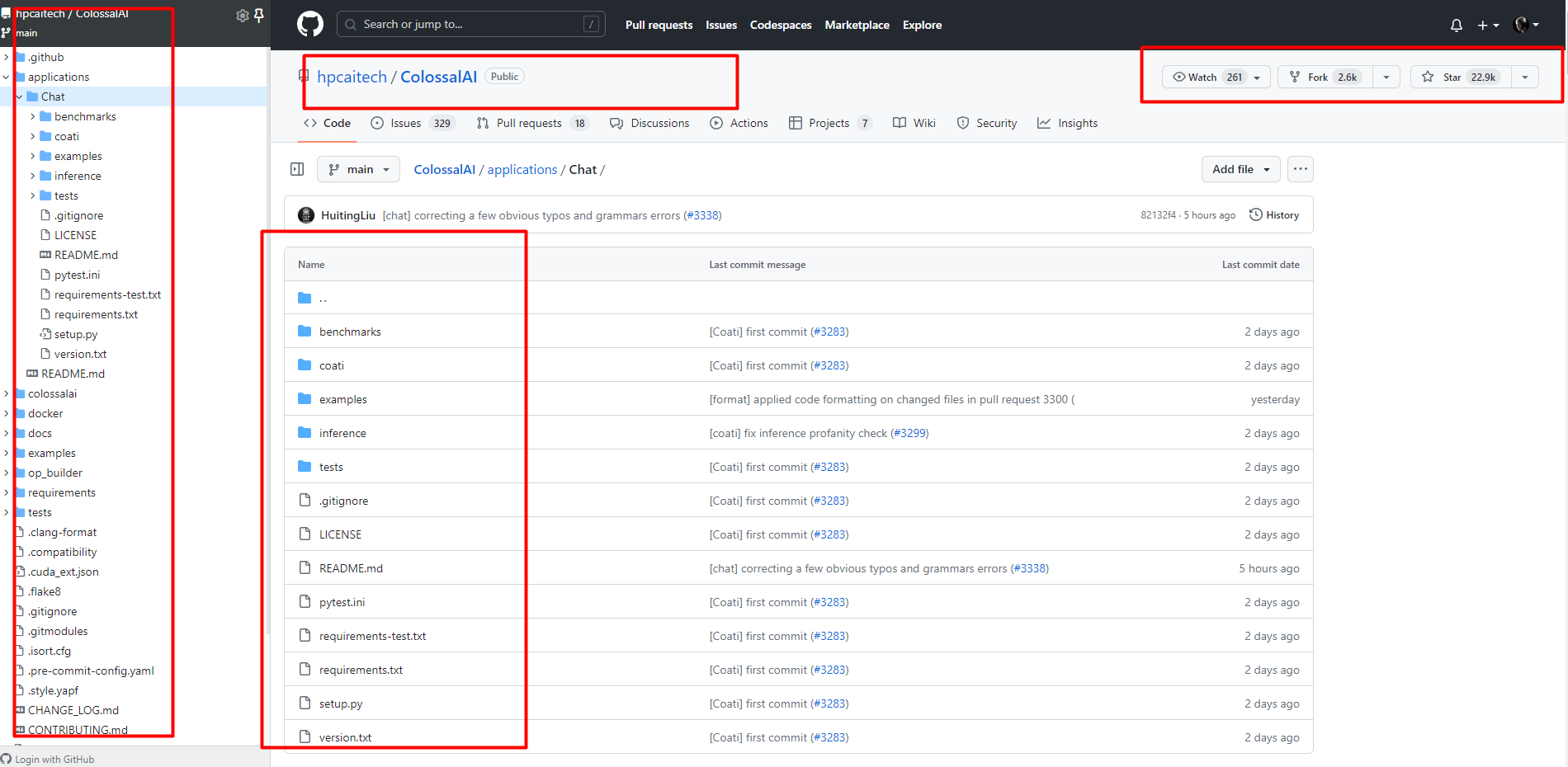The width and height of the screenshot is (1568, 767).
Task: Click the GitHub icon beside Login with GitHub
Action: click(7, 759)
